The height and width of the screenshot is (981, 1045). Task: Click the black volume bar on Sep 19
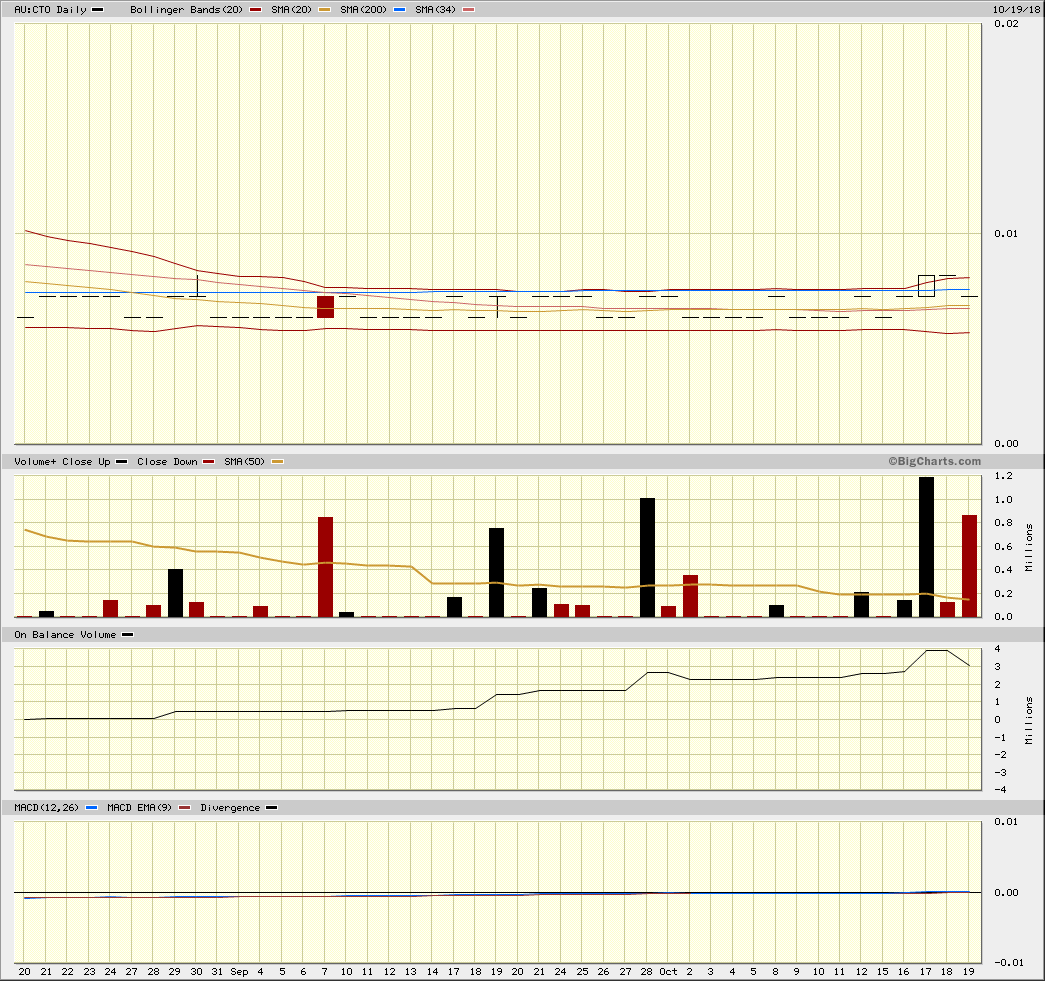497,572
